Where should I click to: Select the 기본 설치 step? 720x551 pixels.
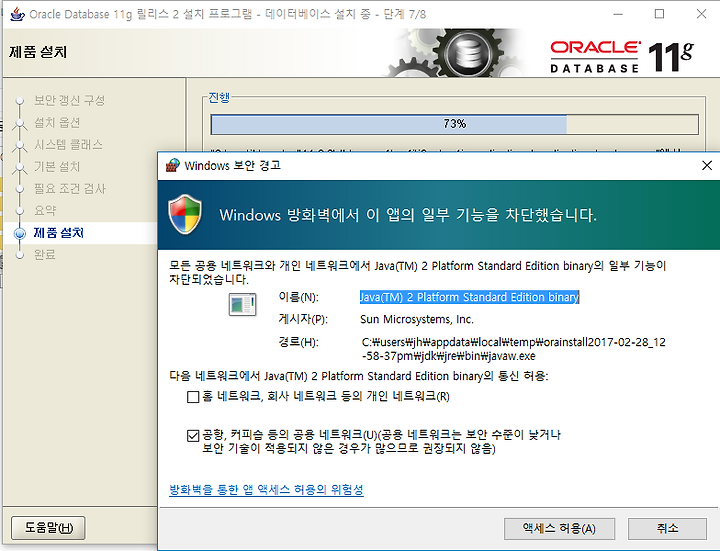coord(57,166)
